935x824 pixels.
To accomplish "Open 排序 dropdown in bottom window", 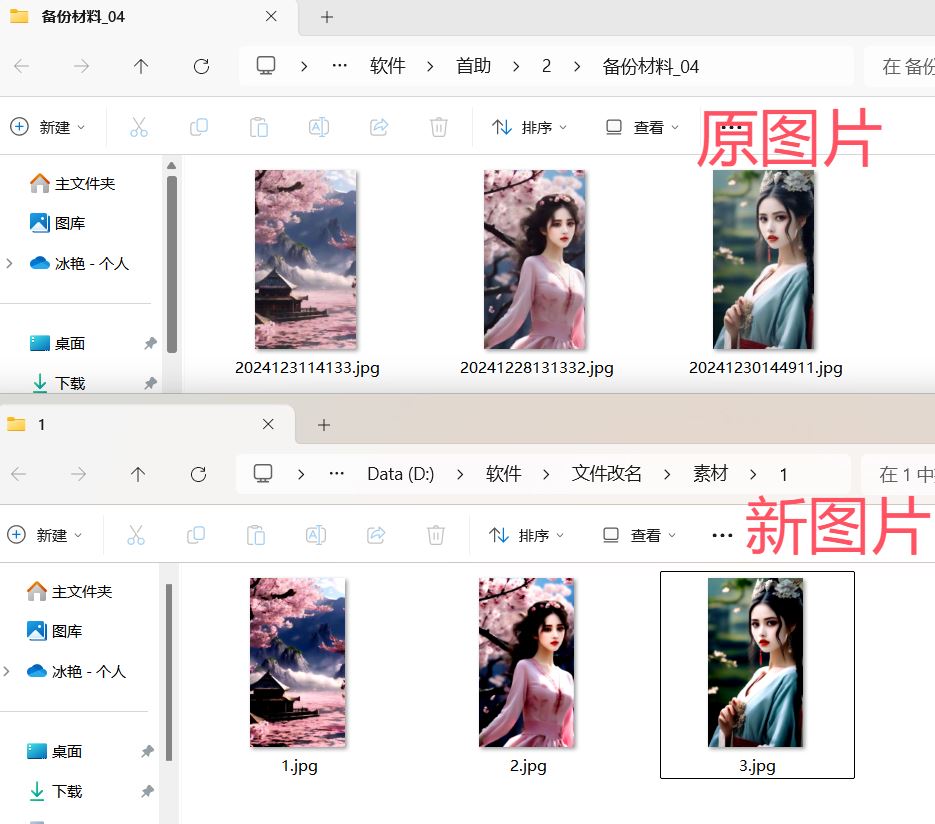I will (527, 535).
